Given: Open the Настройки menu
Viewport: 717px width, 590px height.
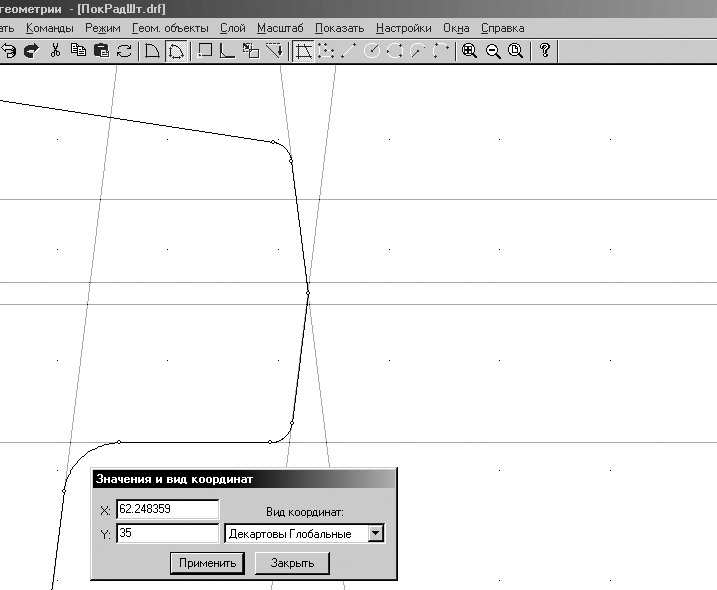Looking at the screenshot, I should point(404,28).
